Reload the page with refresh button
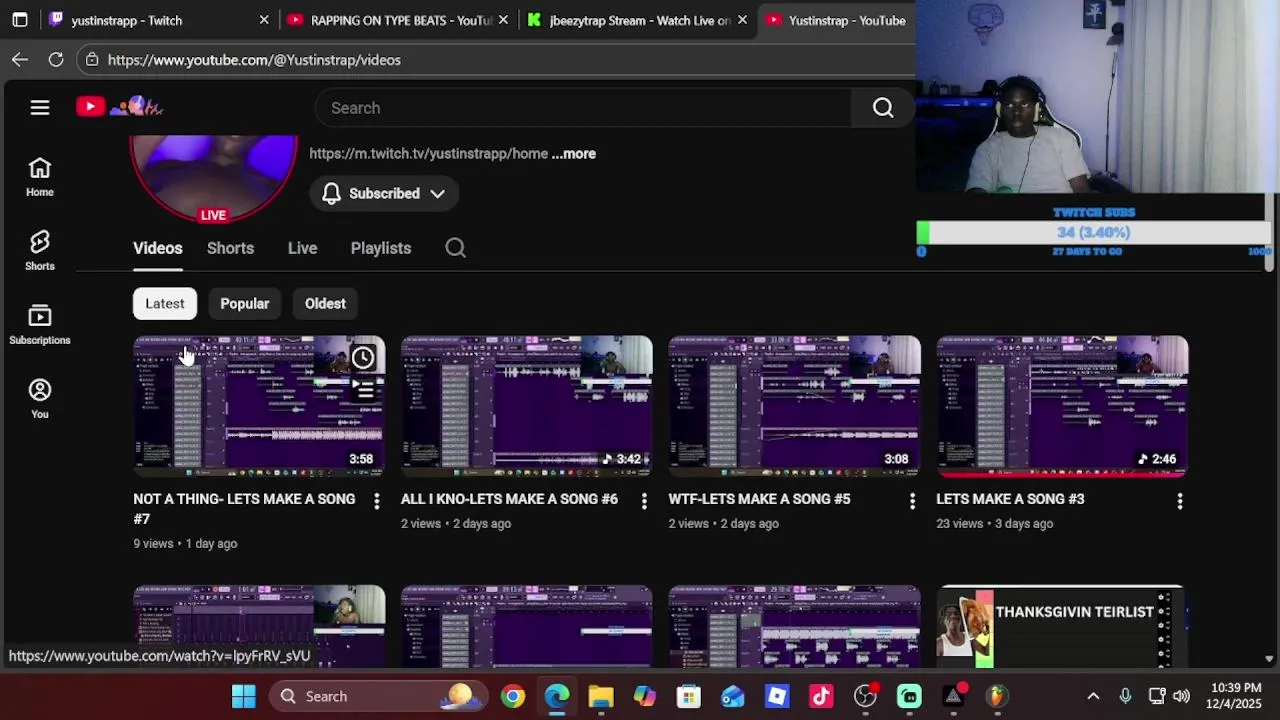 click(56, 60)
